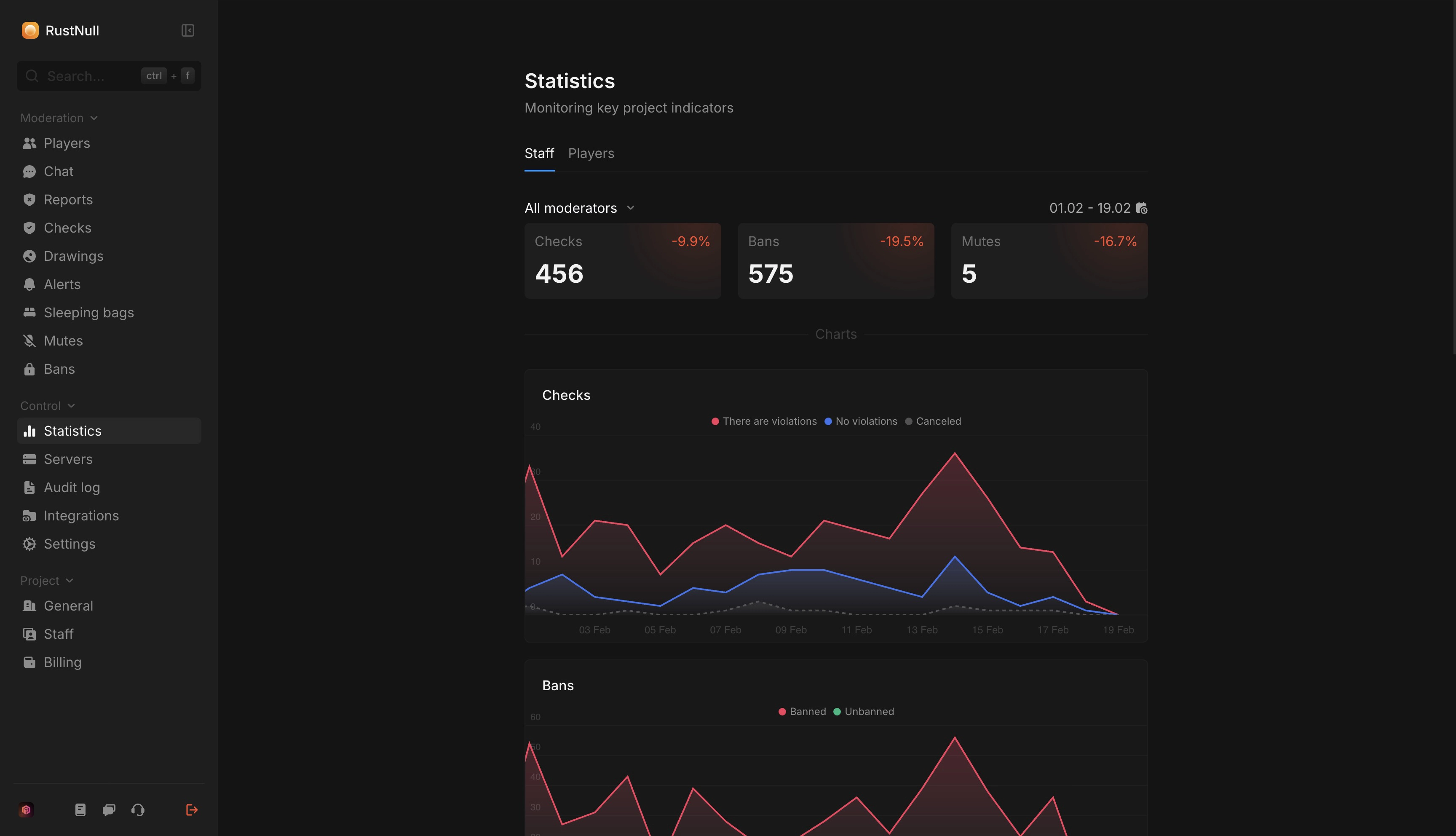Viewport: 1456px width, 836px height.
Task: Open the date picker calendar icon
Action: 1142,208
